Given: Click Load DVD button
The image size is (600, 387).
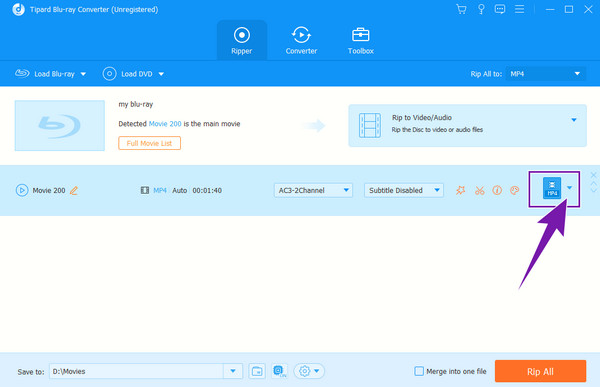Looking at the screenshot, I should (x=127, y=73).
